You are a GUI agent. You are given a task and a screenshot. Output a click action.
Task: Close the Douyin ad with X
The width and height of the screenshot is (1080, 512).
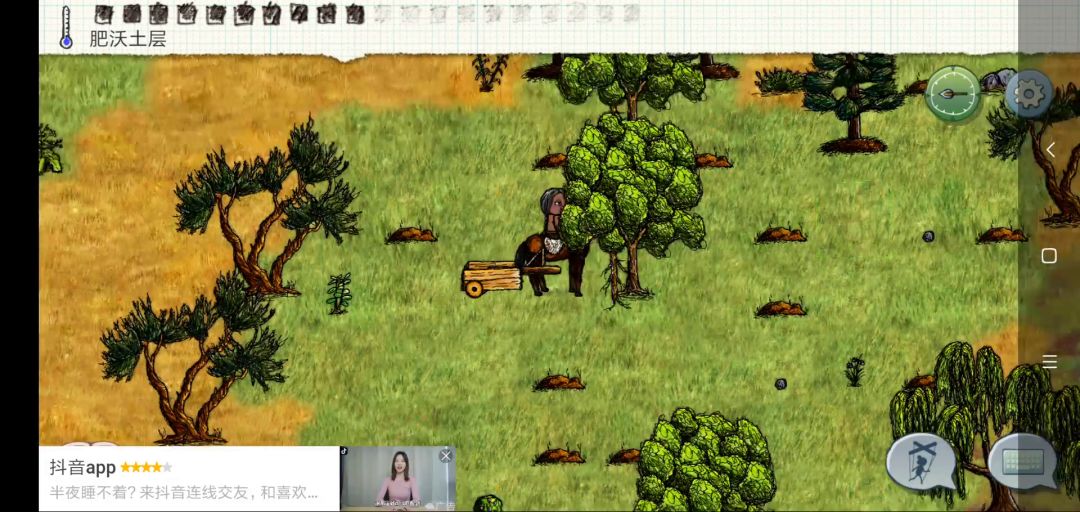point(446,455)
